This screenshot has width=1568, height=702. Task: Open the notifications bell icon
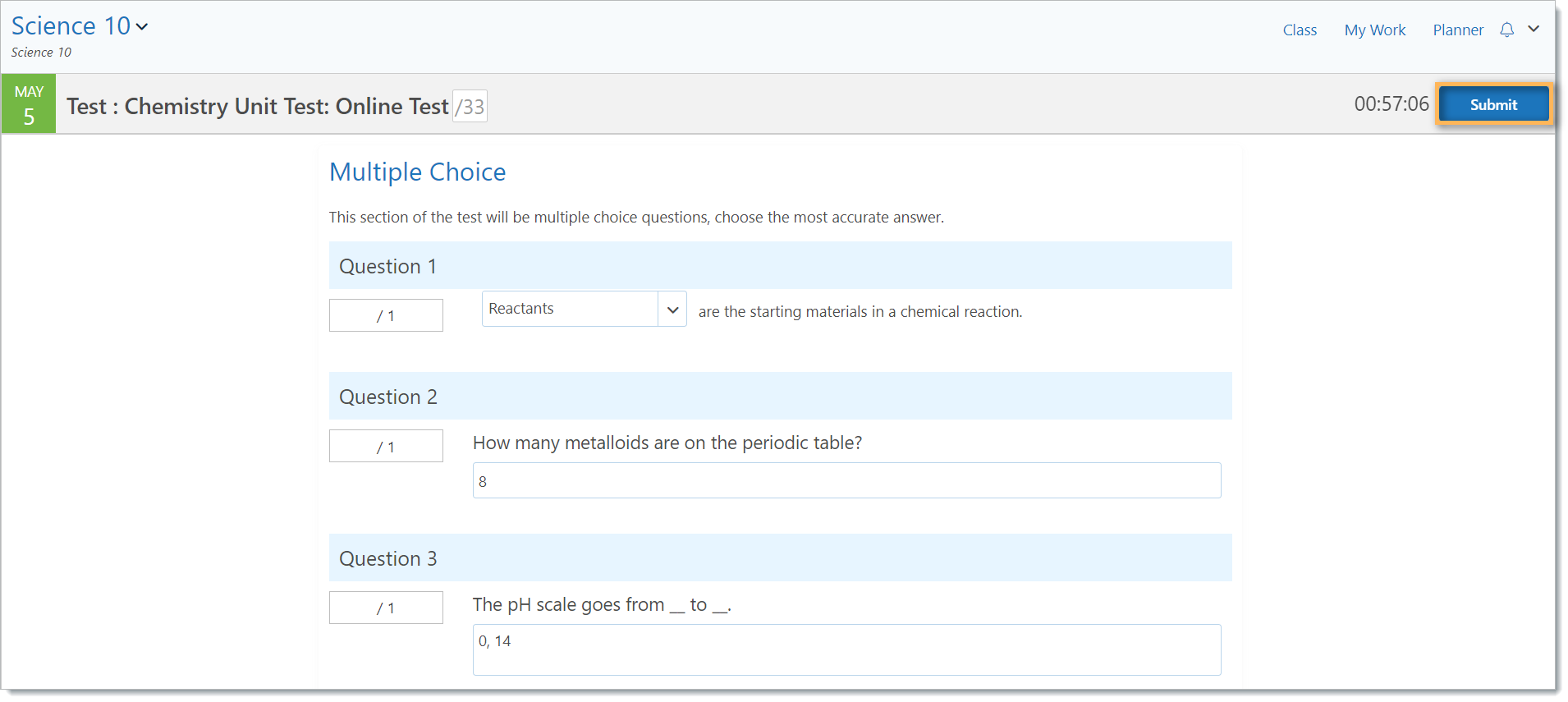pos(1506,30)
